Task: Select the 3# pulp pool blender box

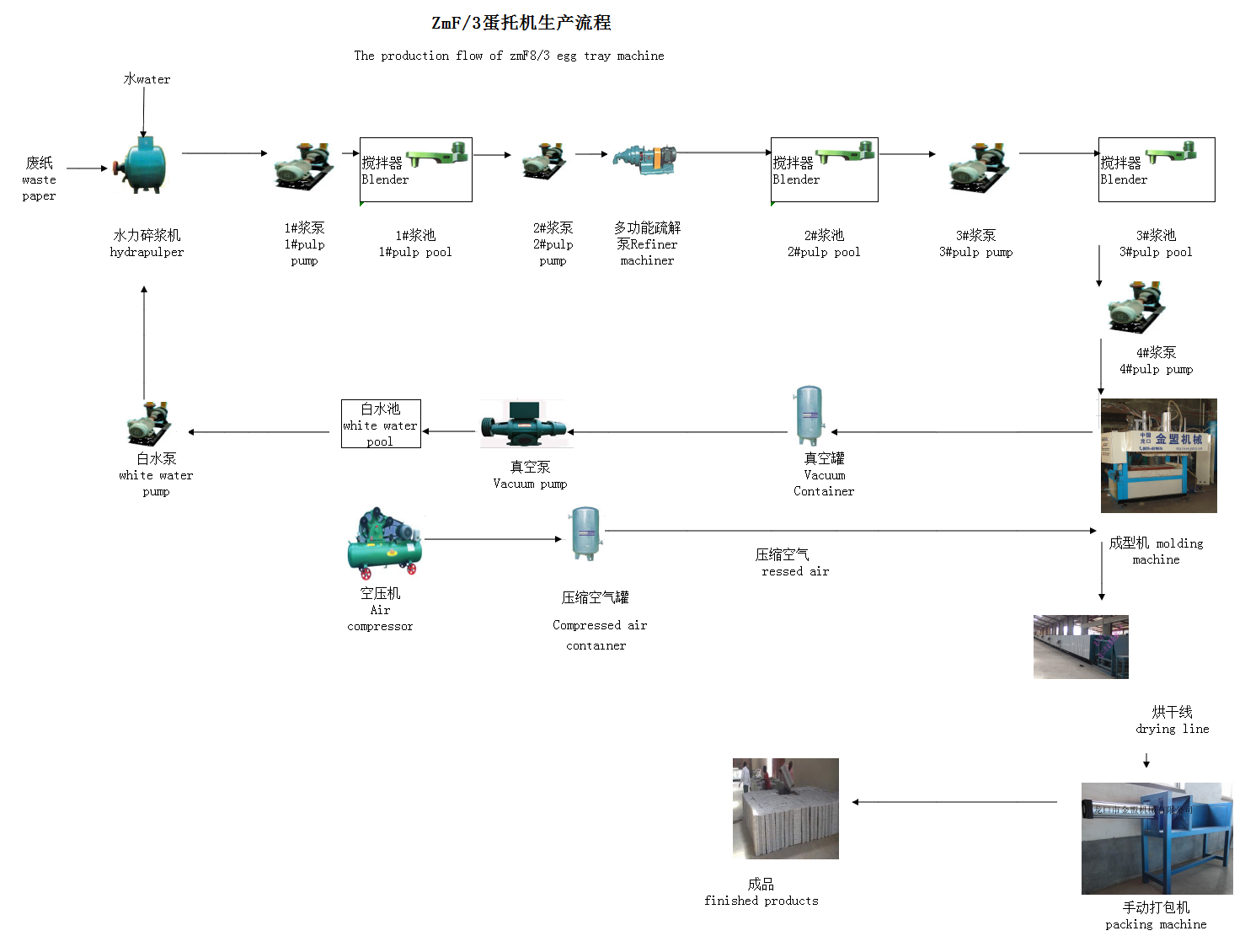Action: coord(1156,169)
